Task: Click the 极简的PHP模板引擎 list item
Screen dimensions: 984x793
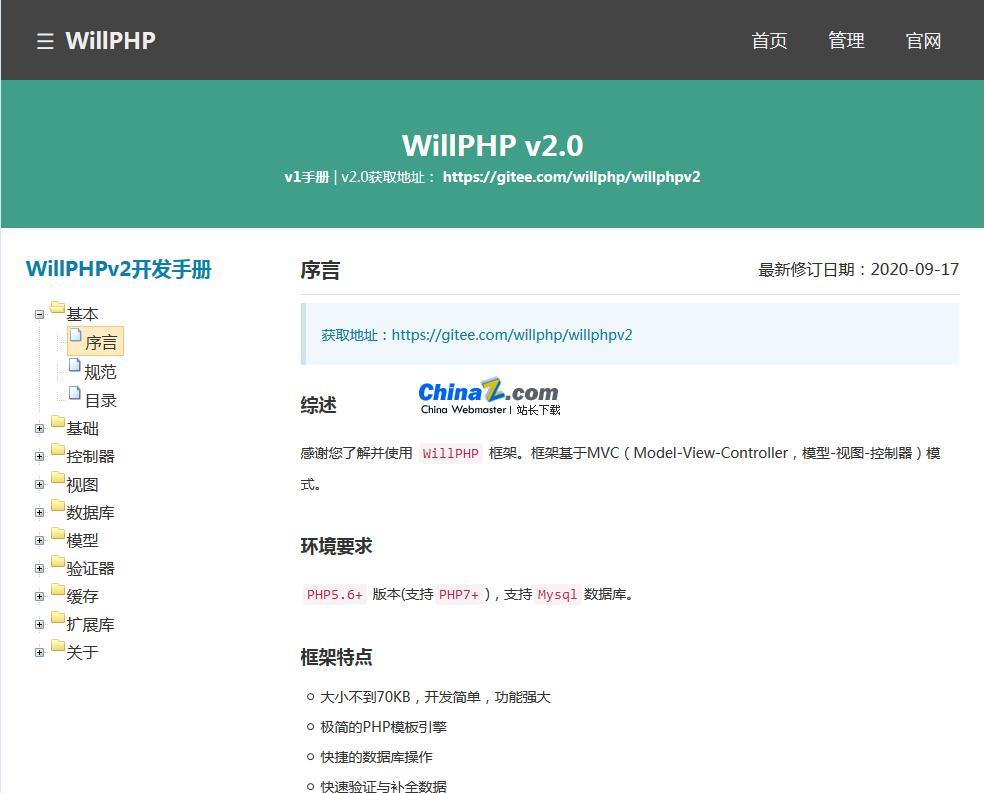Action: coord(383,727)
